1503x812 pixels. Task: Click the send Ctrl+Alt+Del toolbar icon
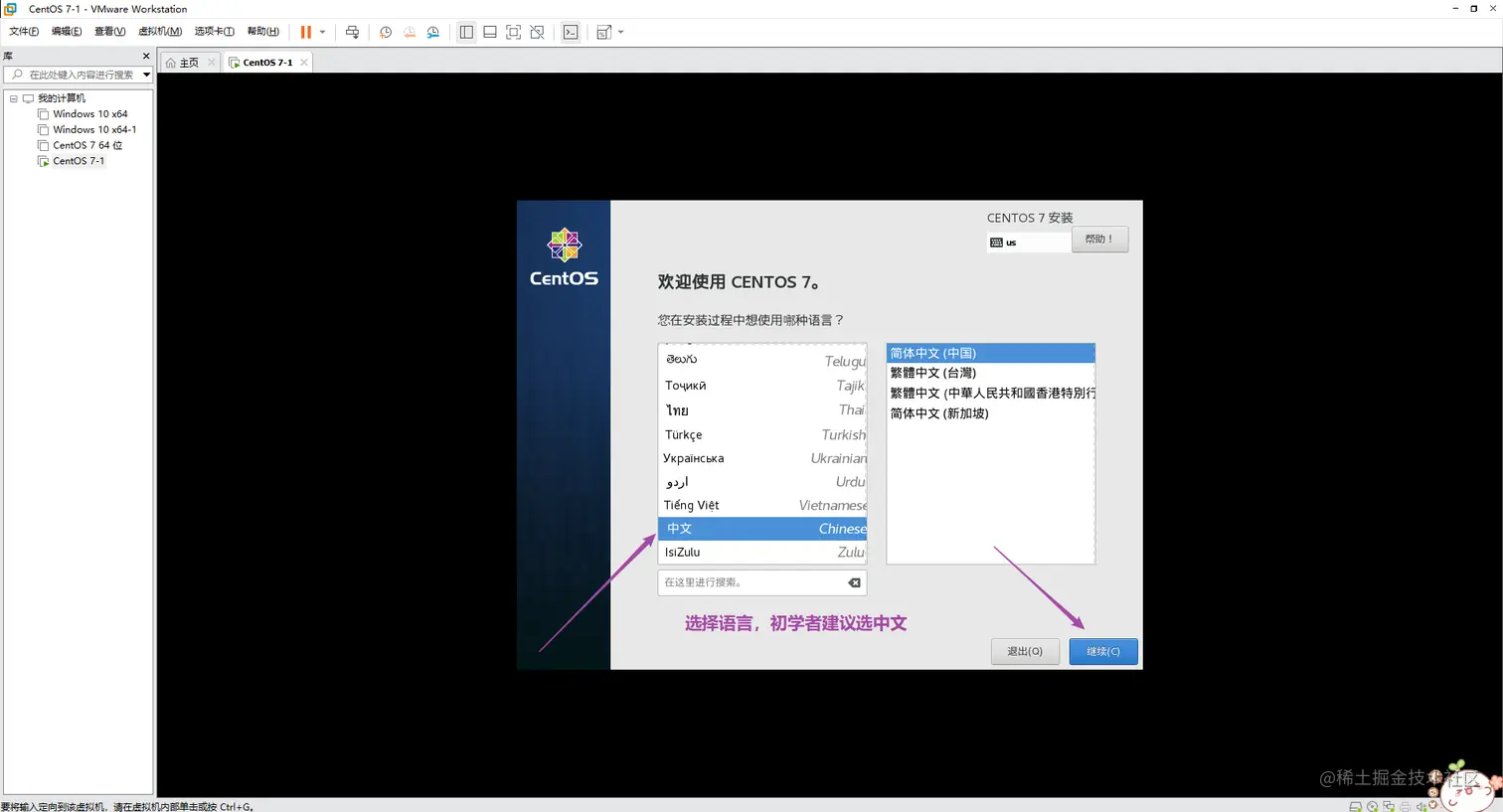tap(352, 33)
